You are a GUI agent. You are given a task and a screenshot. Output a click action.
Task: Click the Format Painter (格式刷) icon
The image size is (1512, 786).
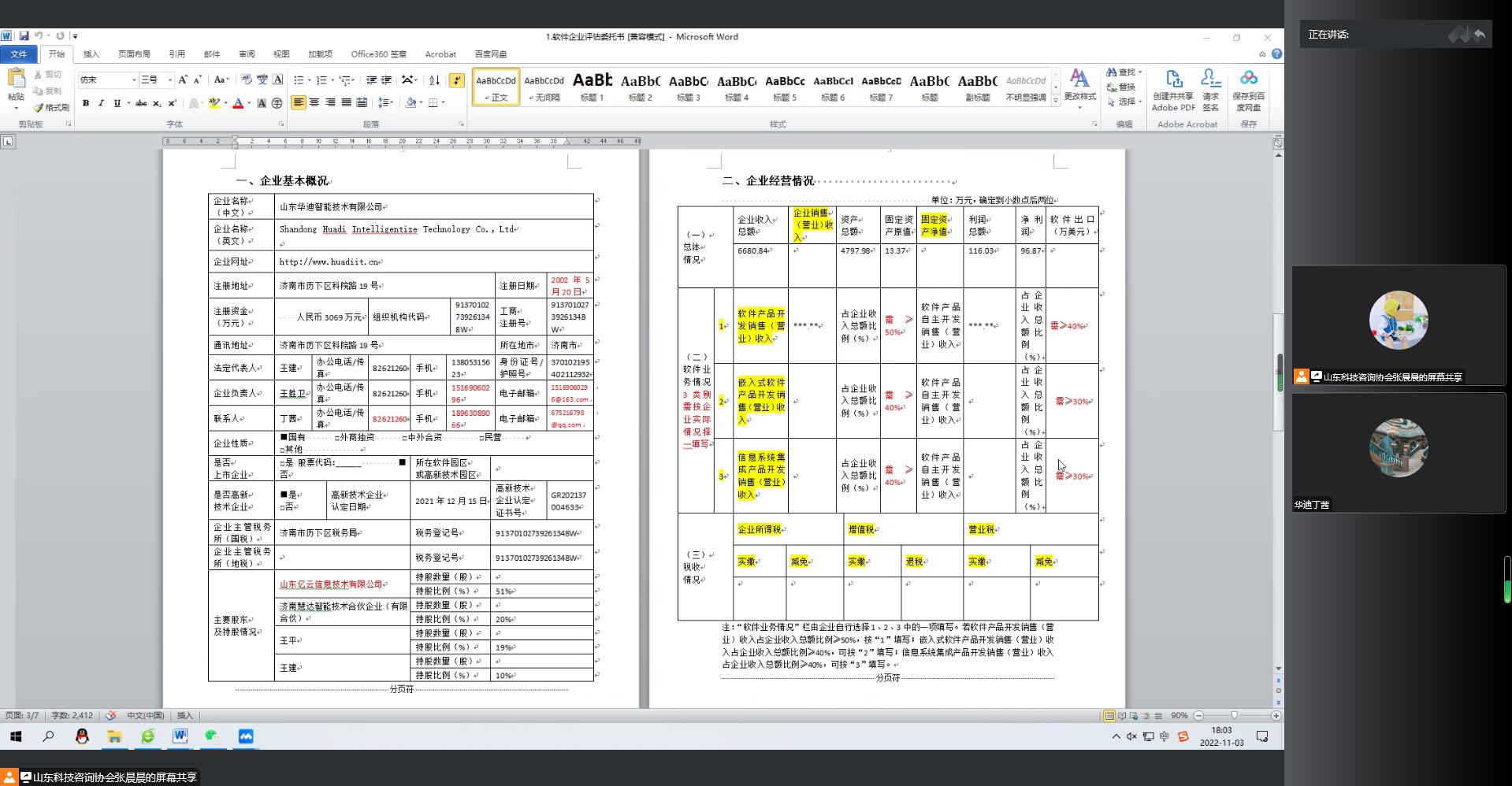50,107
